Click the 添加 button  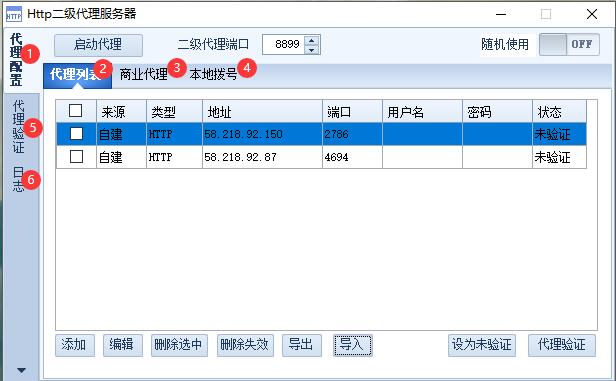[75, 345]
